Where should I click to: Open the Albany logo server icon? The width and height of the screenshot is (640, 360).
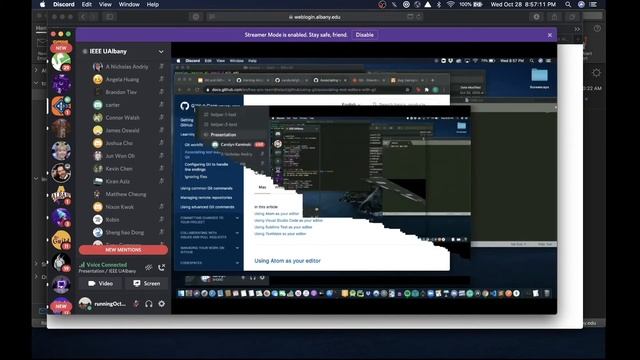(x=61, y=195)
